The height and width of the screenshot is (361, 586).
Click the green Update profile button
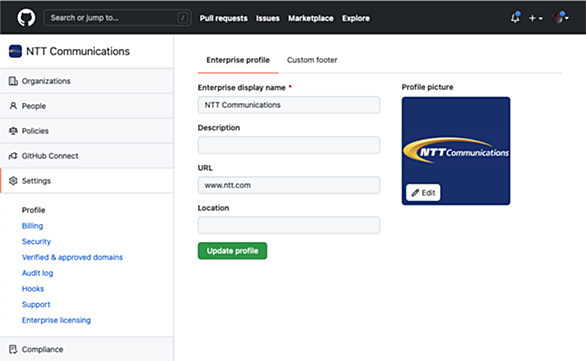(232, 251)
